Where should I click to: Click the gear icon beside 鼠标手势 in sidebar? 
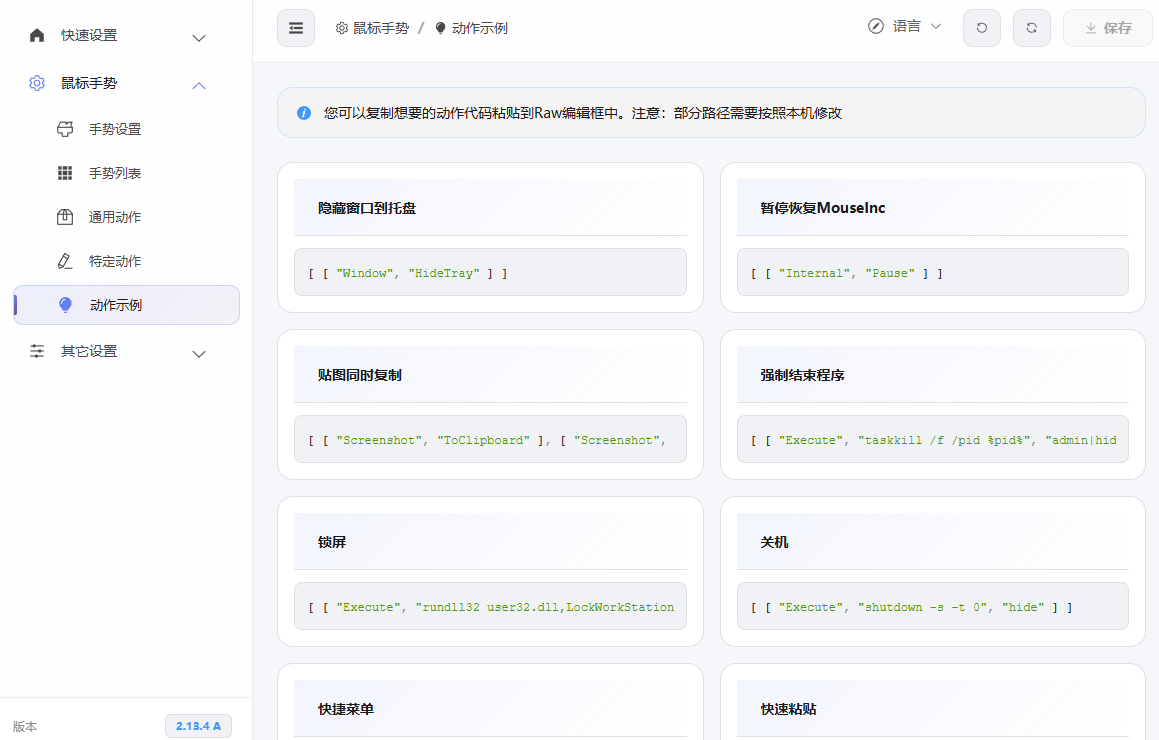[x=37, y=84]
